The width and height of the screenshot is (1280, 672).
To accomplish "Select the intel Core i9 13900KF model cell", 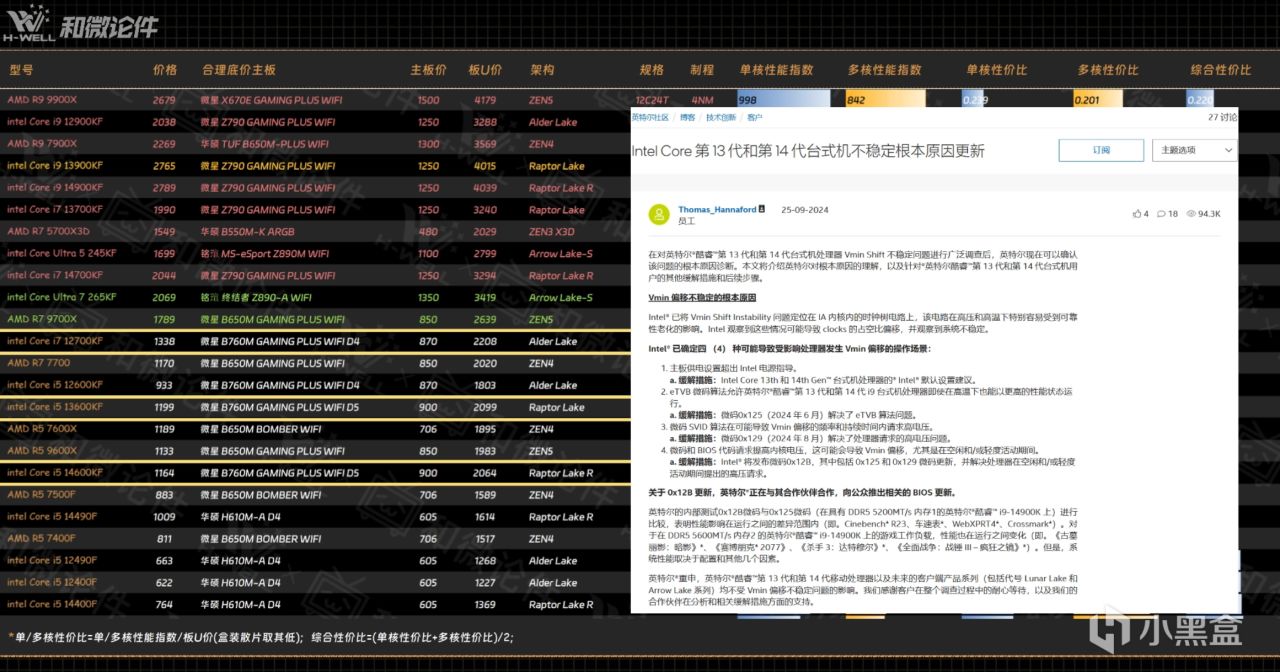I will click(x=55, y=166).
